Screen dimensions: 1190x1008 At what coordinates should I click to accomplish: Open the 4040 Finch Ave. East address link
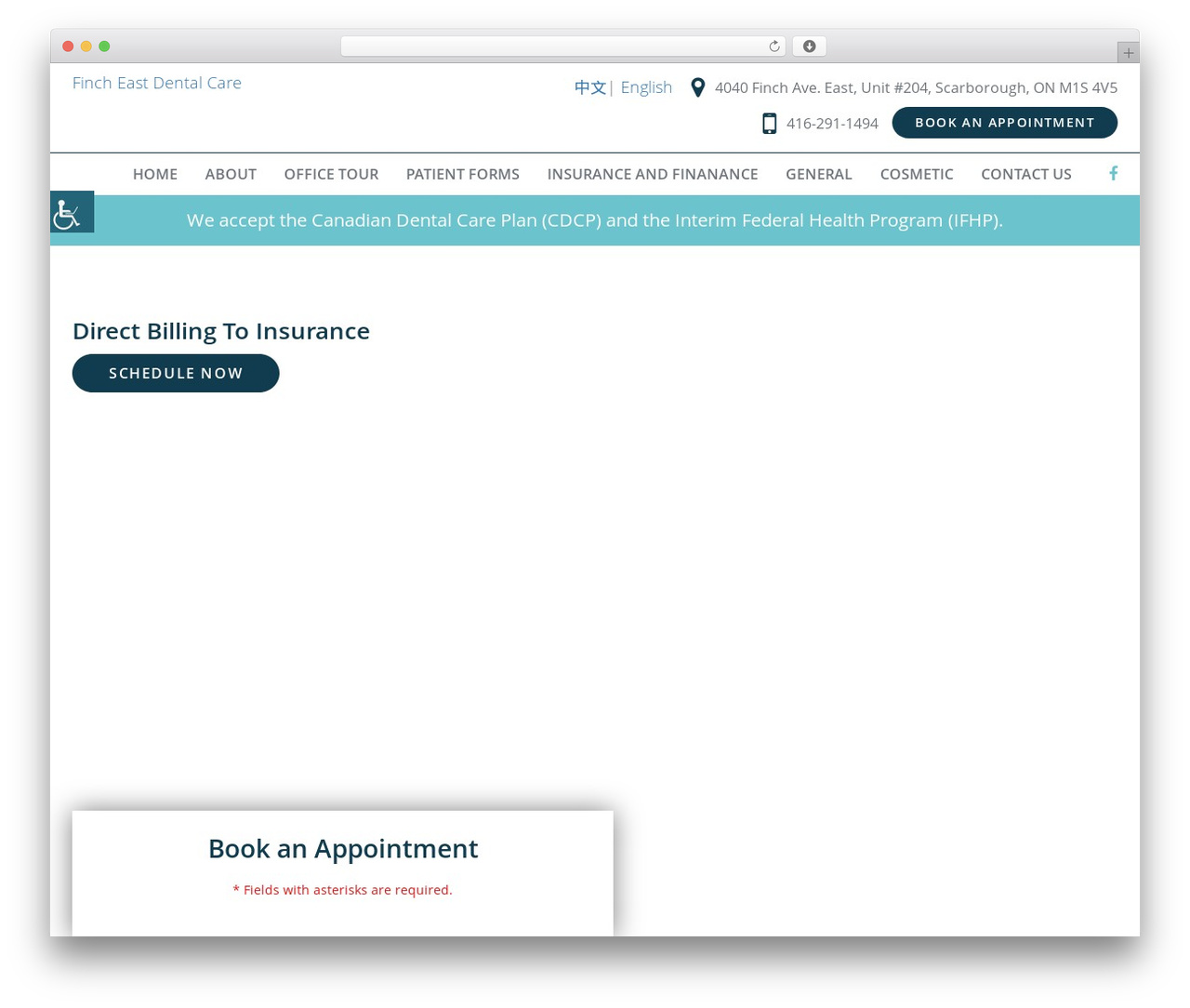(916, 87)
